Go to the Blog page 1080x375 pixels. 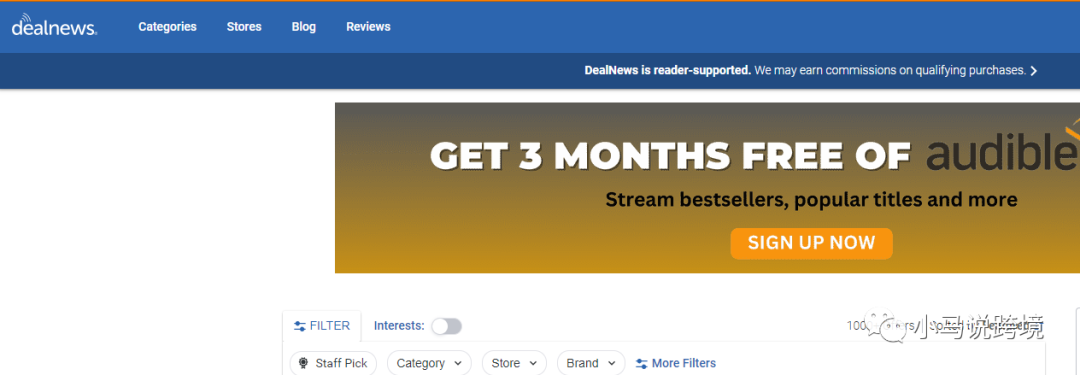pos(304,27)
